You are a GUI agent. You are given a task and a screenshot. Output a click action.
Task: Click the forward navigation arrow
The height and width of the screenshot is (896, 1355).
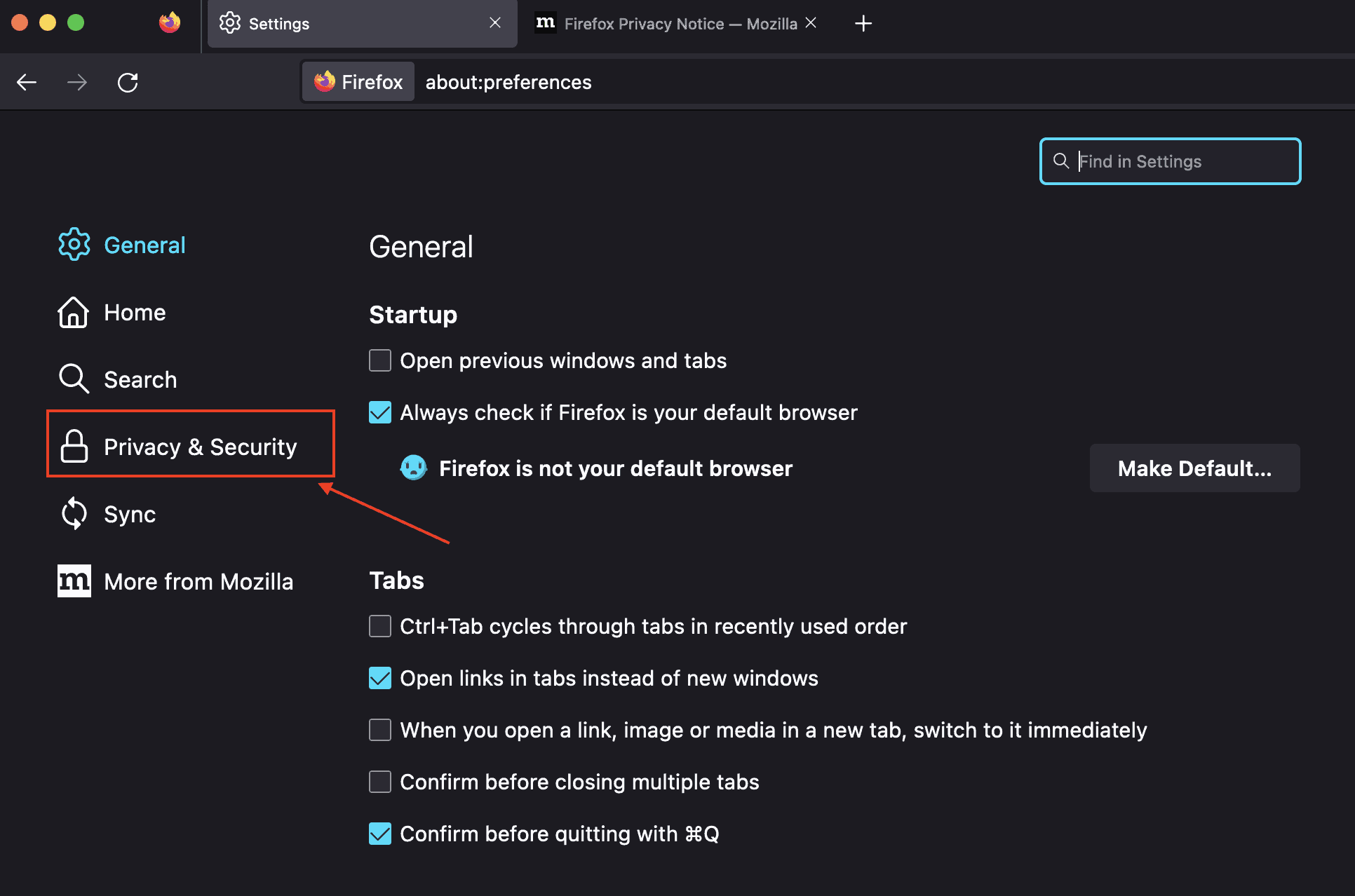coord(77,83)
